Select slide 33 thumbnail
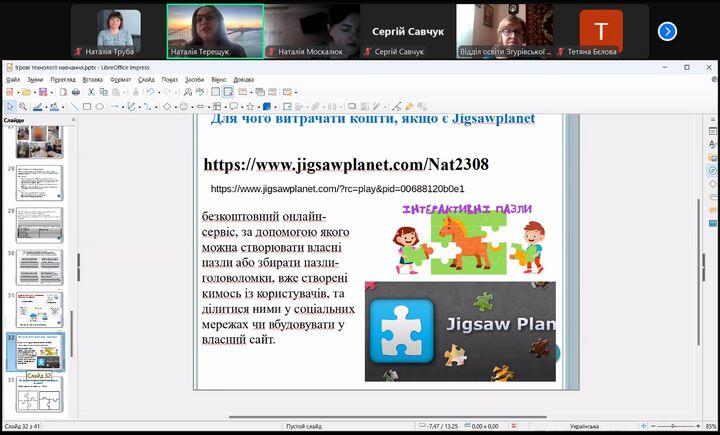 pyautogui.click(x=39, y=395)
